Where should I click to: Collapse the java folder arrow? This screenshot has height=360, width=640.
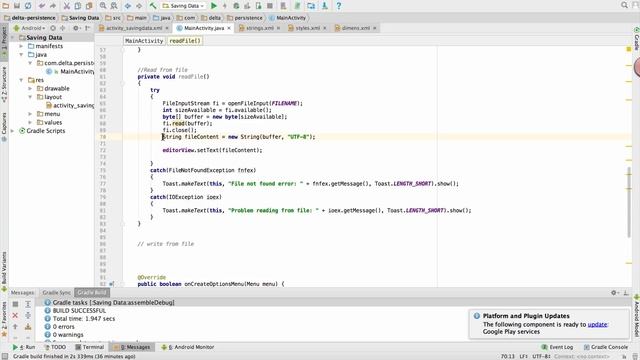pos(21,55)
